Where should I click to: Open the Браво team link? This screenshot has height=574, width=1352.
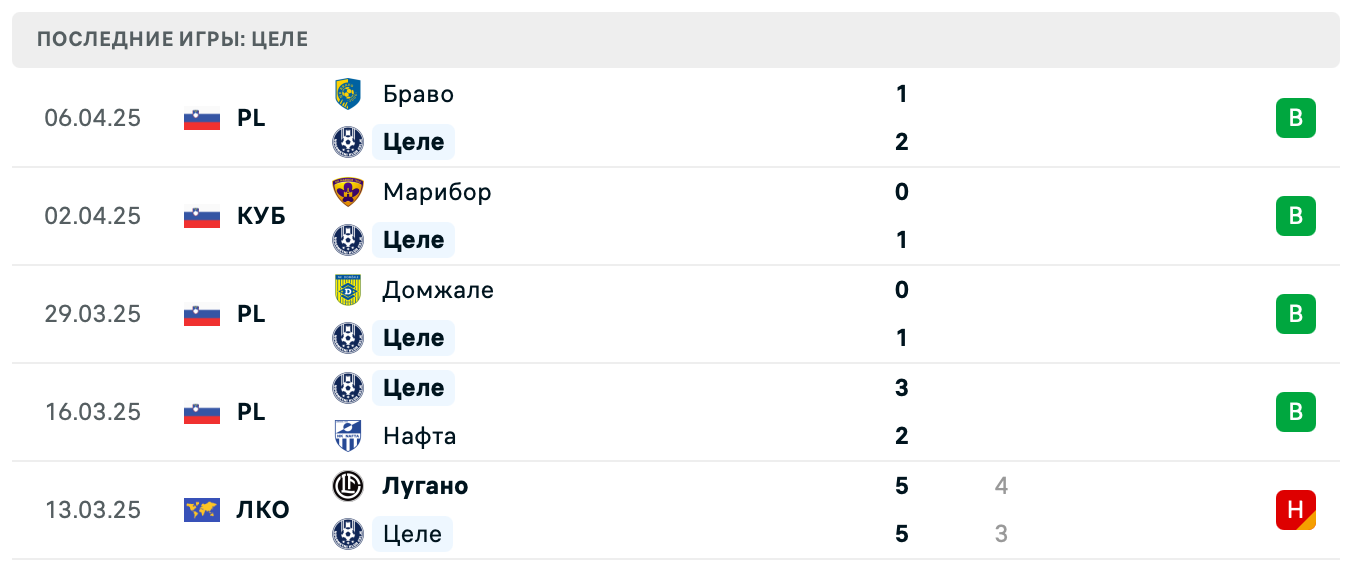(418, 94)
